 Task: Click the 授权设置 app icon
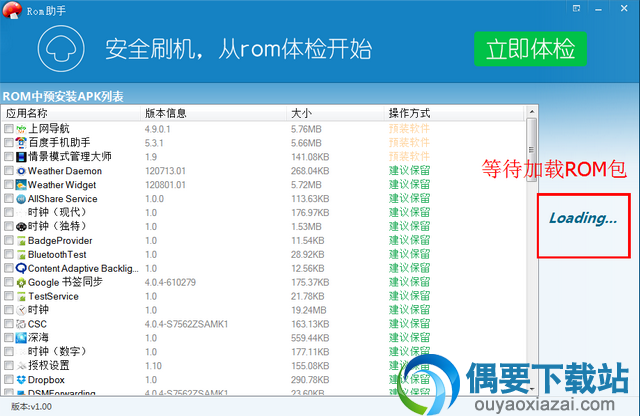[21, 366]
